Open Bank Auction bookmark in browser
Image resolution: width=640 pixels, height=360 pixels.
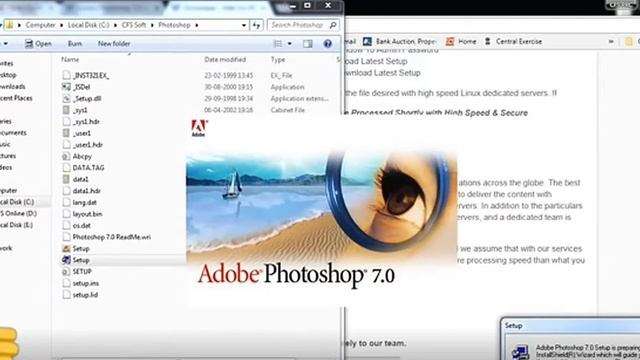click(399, 42)
